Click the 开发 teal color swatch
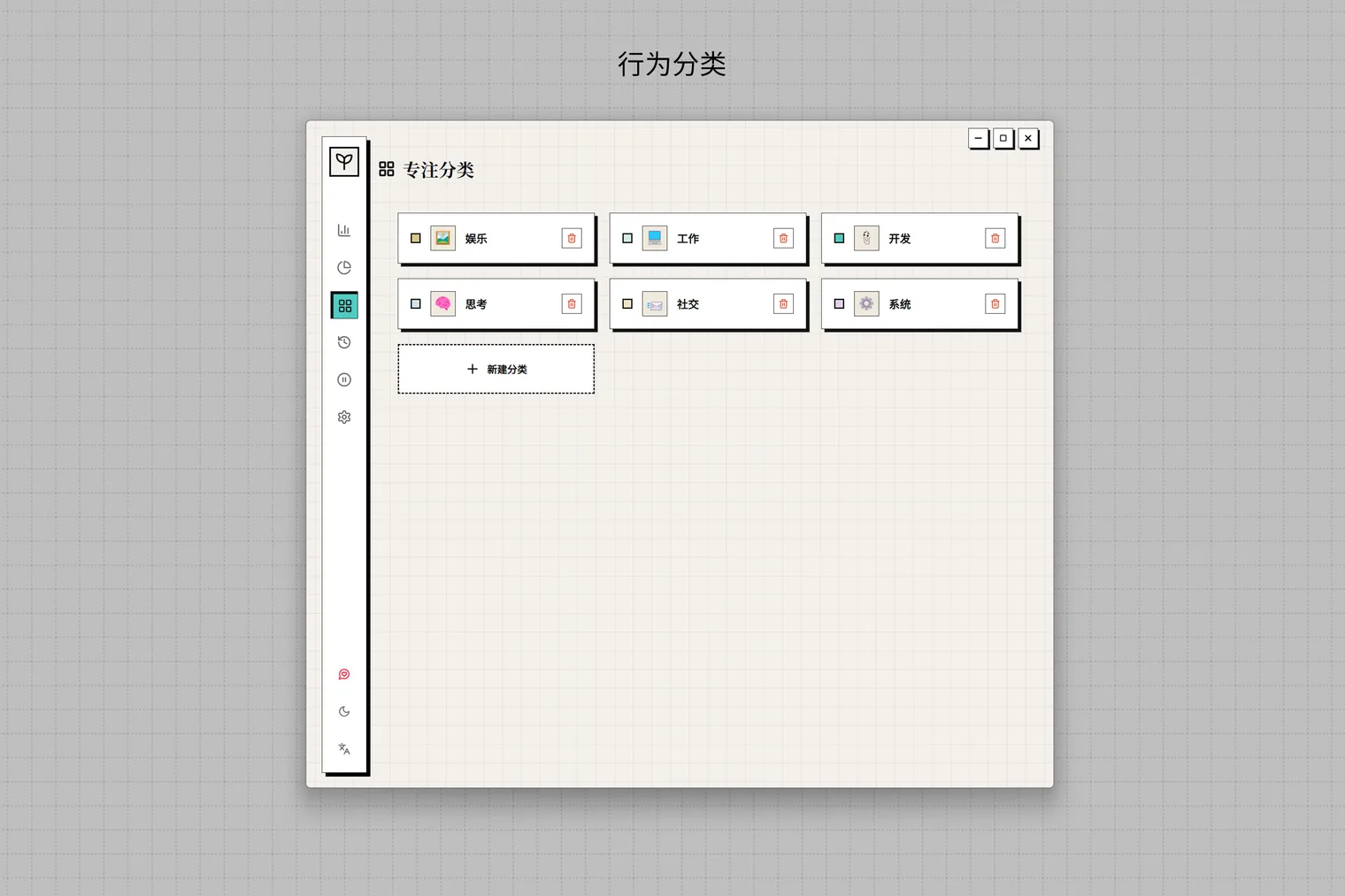The width and height of the screenshot is (1345, 896). (839, 238)
